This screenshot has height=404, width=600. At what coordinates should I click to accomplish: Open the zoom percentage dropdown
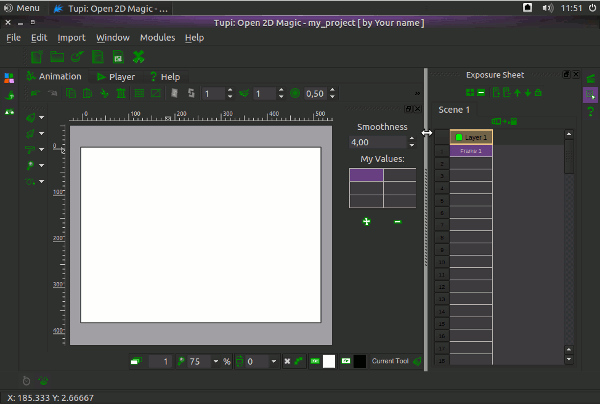215,361
